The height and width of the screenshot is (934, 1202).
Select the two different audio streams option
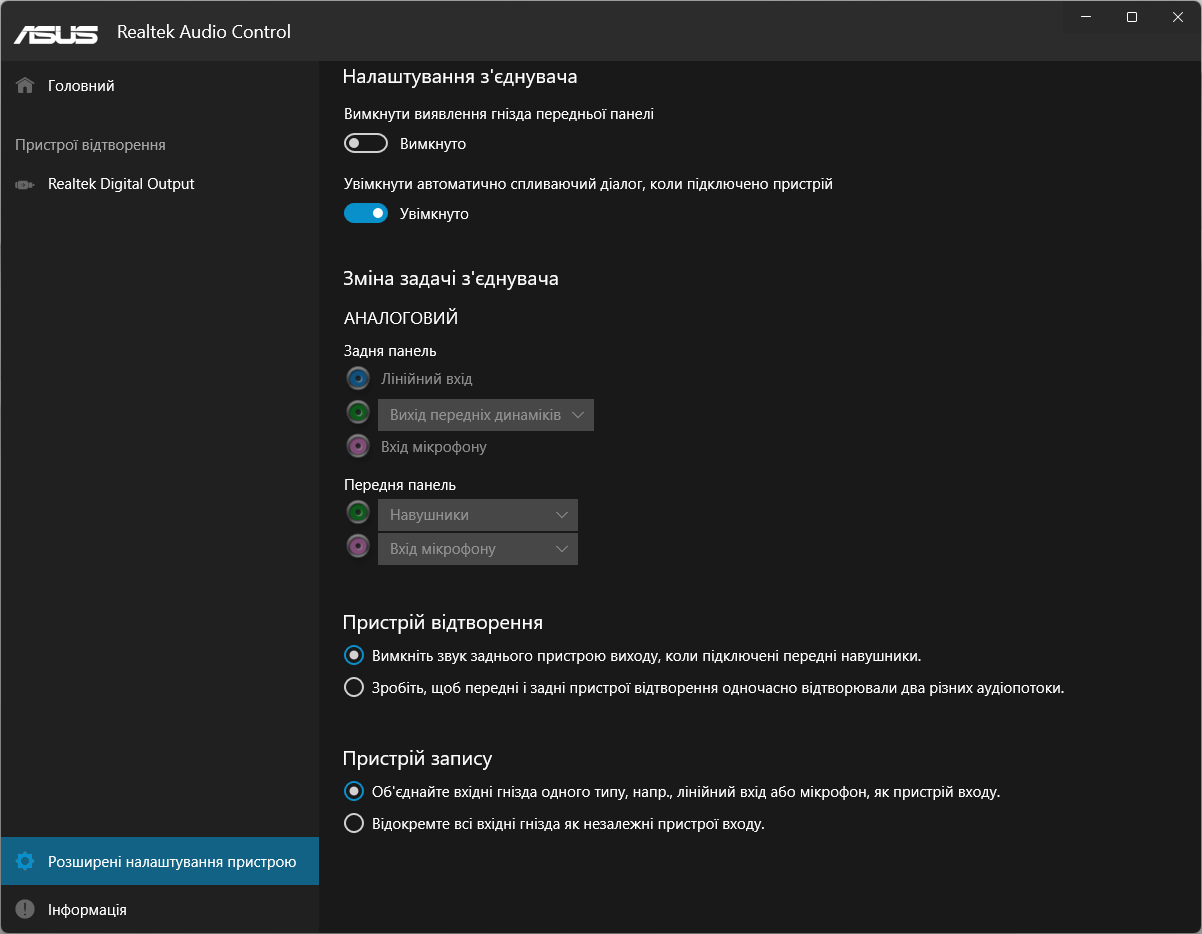(x=354, y=688)
